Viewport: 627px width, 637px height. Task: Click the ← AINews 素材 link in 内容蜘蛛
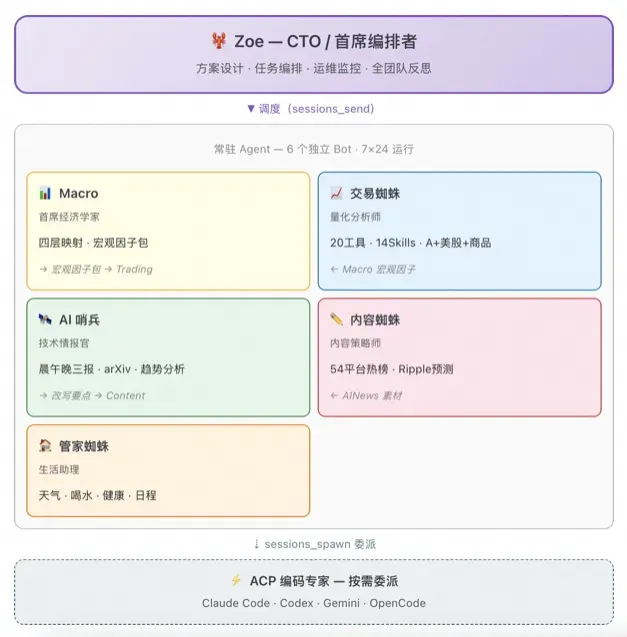coord(365,395)
